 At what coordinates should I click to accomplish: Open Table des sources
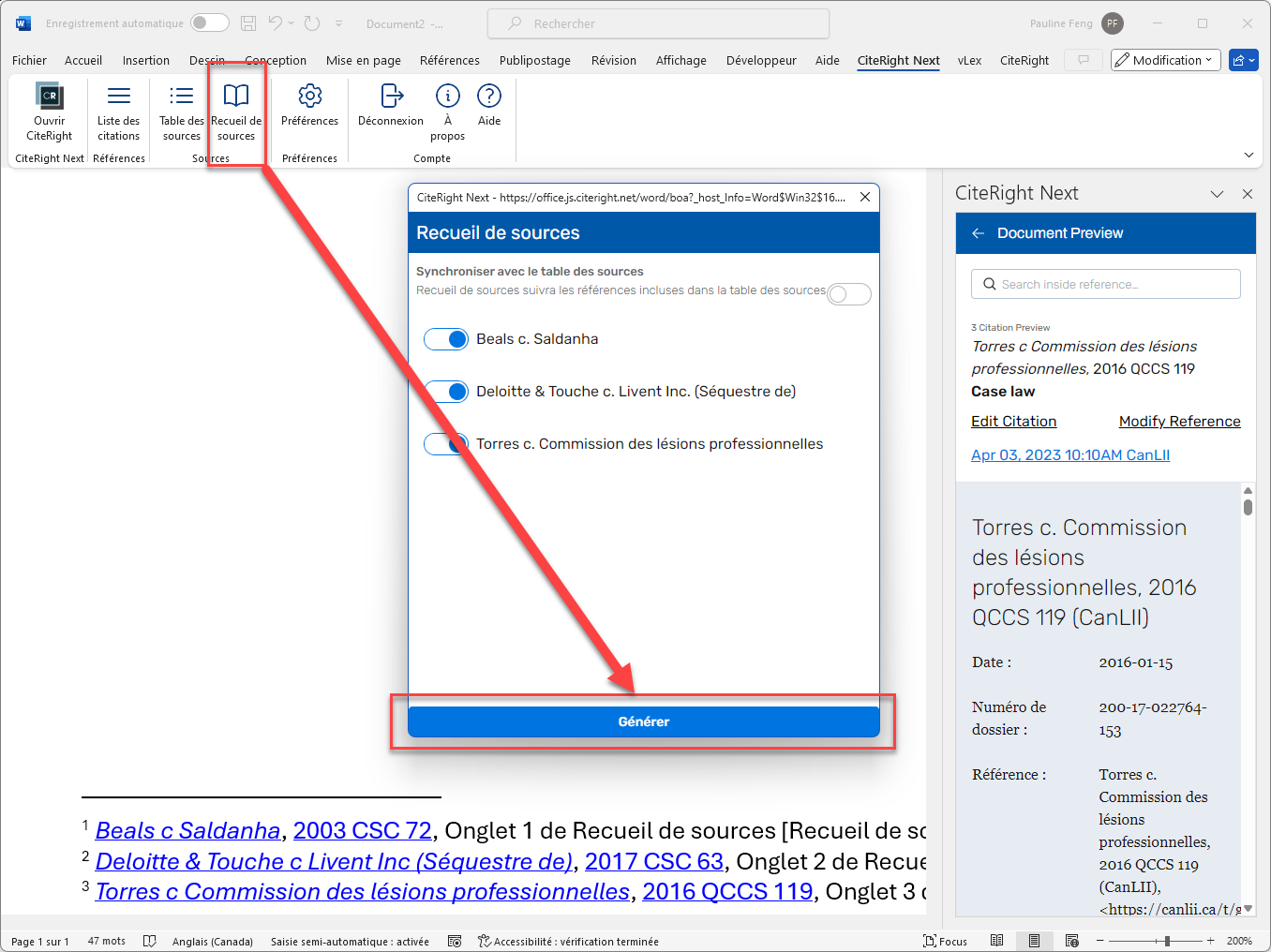[181, 112]
